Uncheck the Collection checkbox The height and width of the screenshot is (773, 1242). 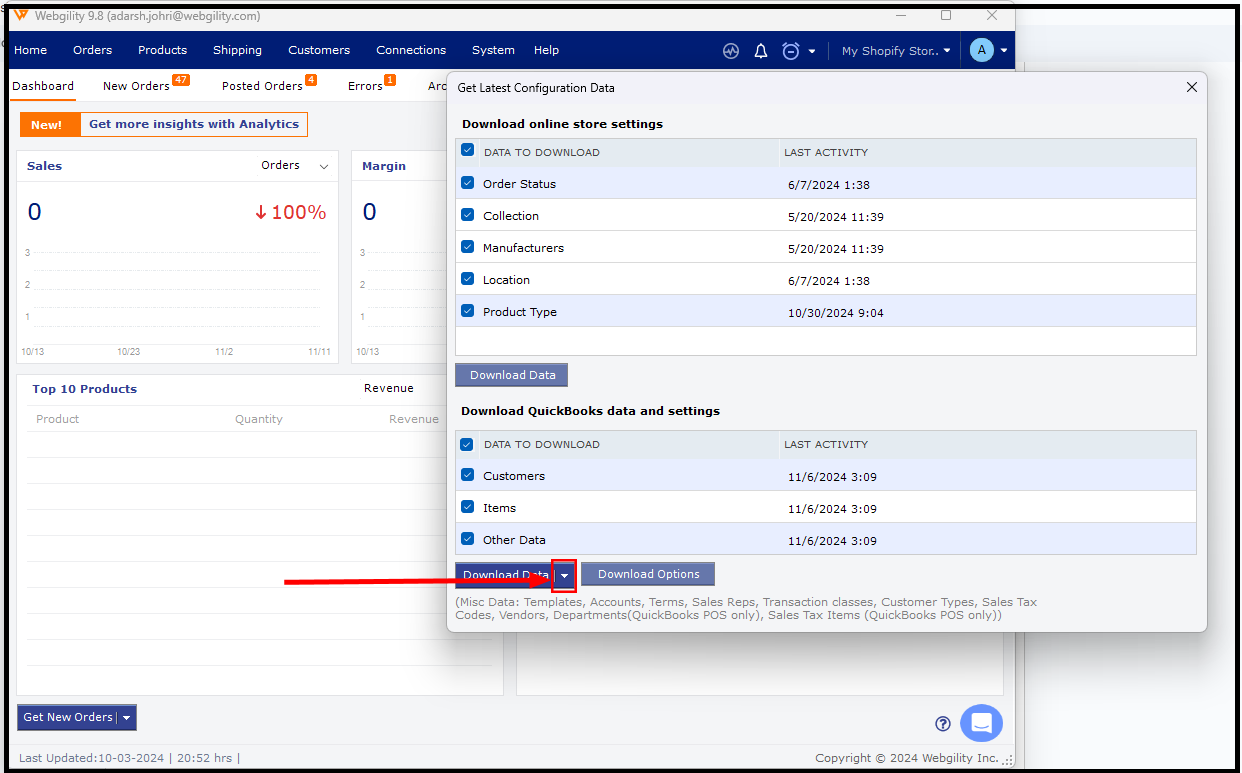[467, 215]
